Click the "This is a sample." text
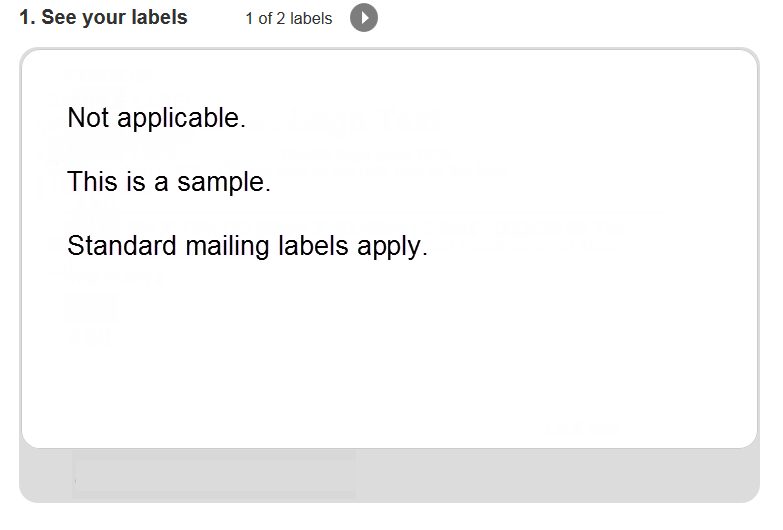 (x=169, y=181)
